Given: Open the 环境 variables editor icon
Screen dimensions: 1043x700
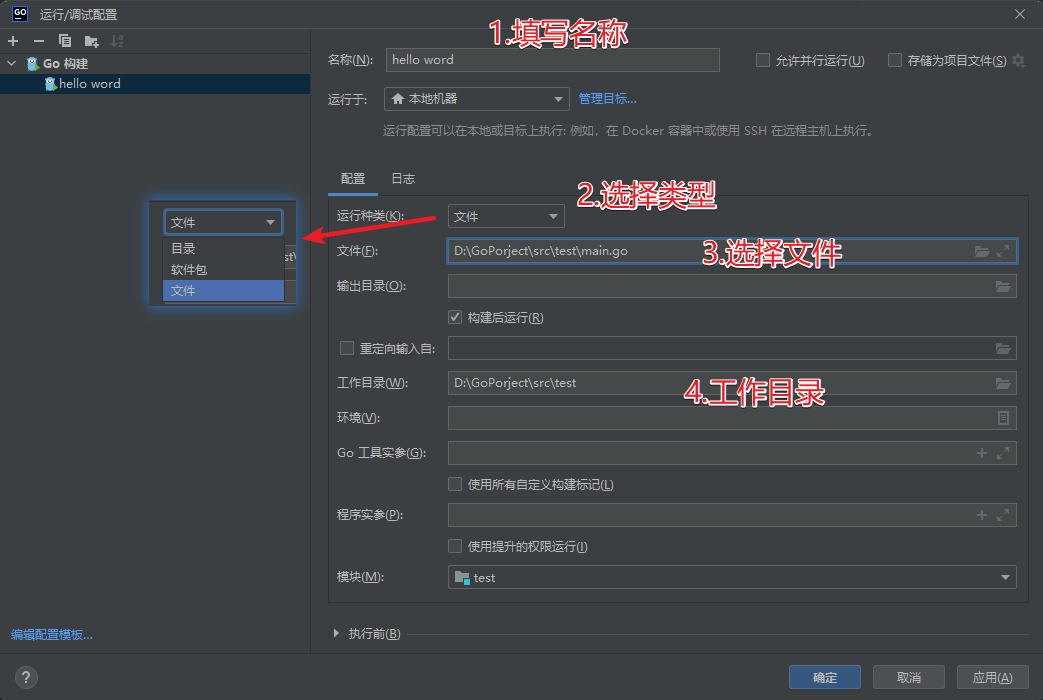Looking at the screenshot, I should [1003, 418].
